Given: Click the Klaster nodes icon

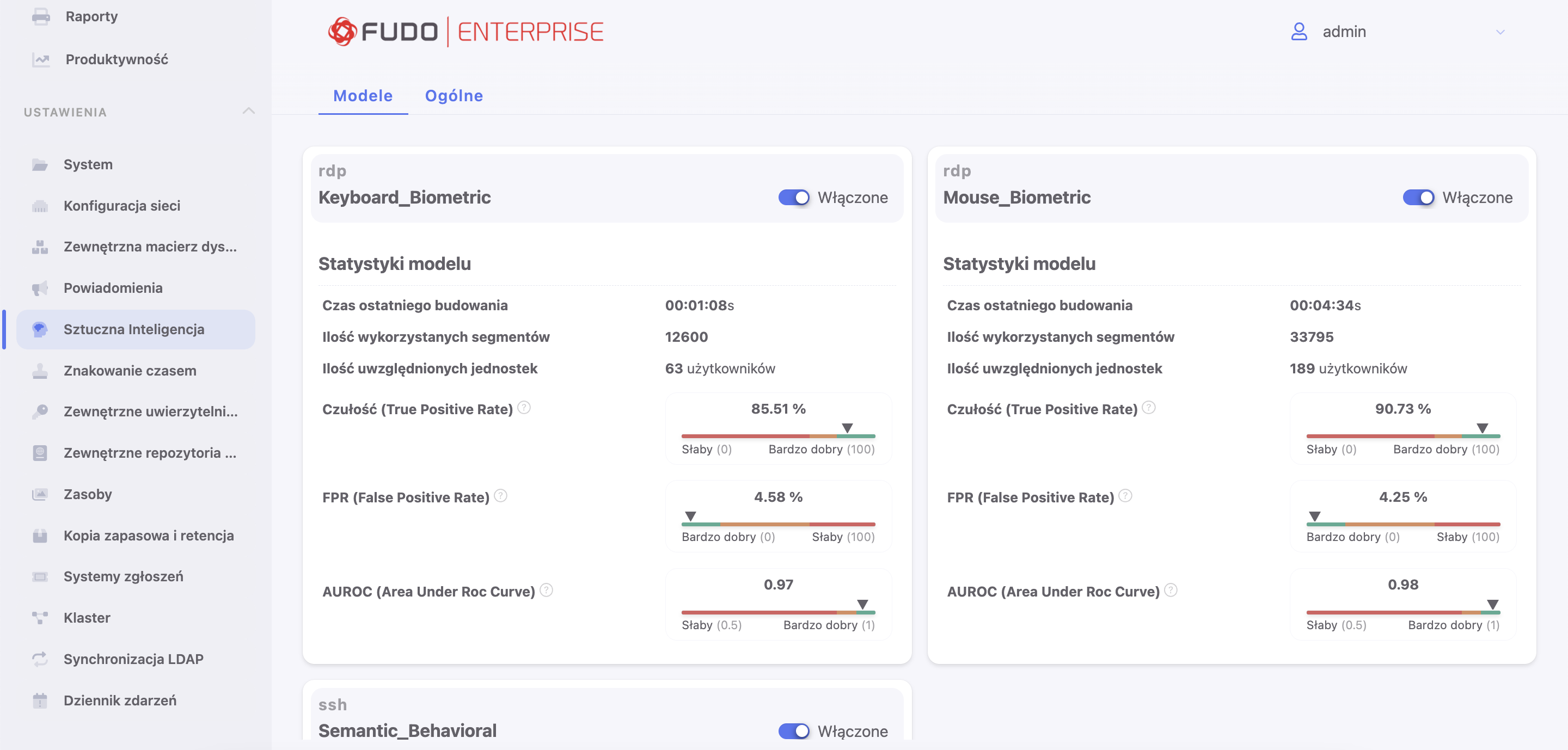Looking at the screenshot, I should pos(40,617).
